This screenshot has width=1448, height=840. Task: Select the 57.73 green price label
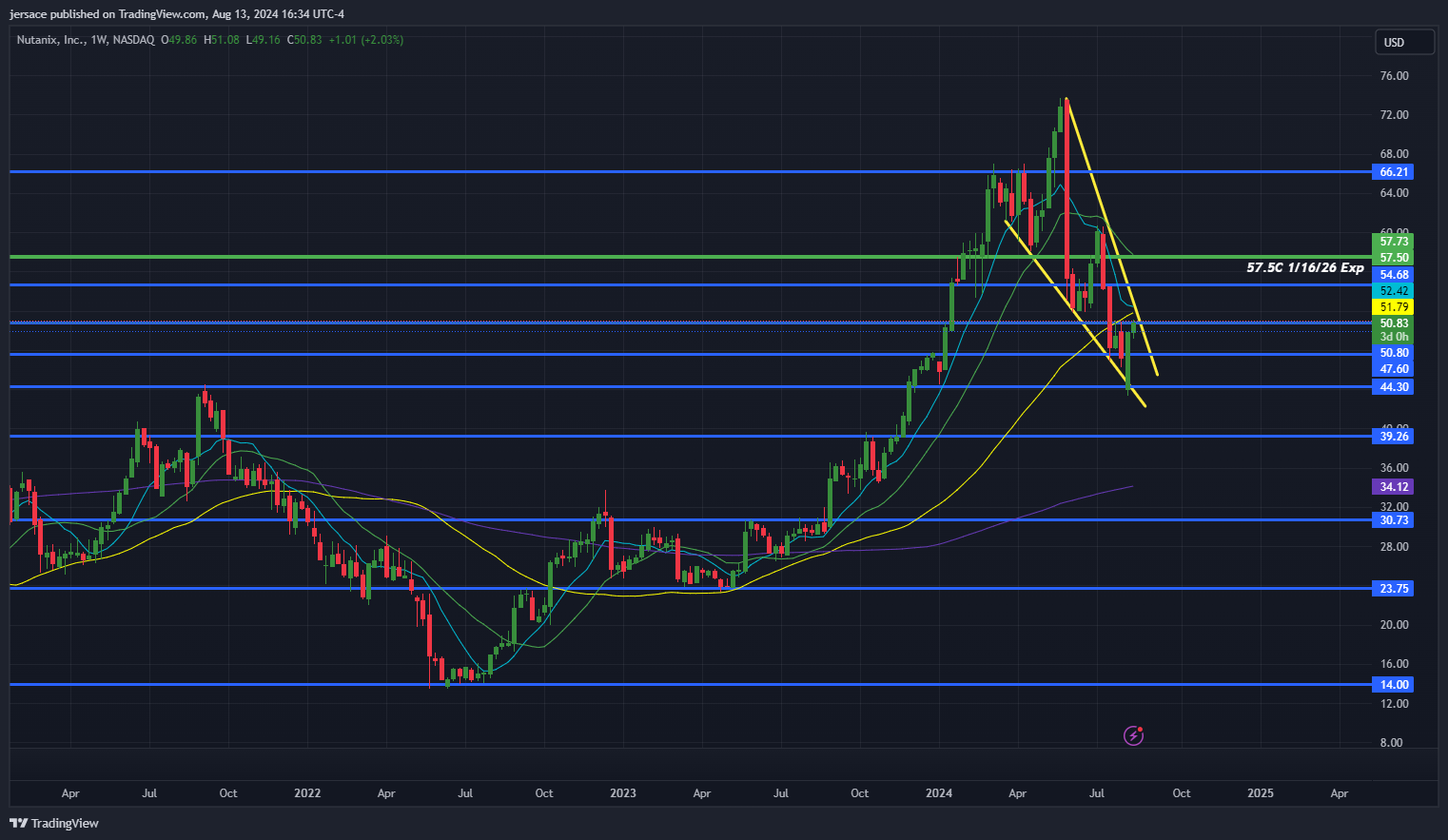click(x=1394, y=242)
